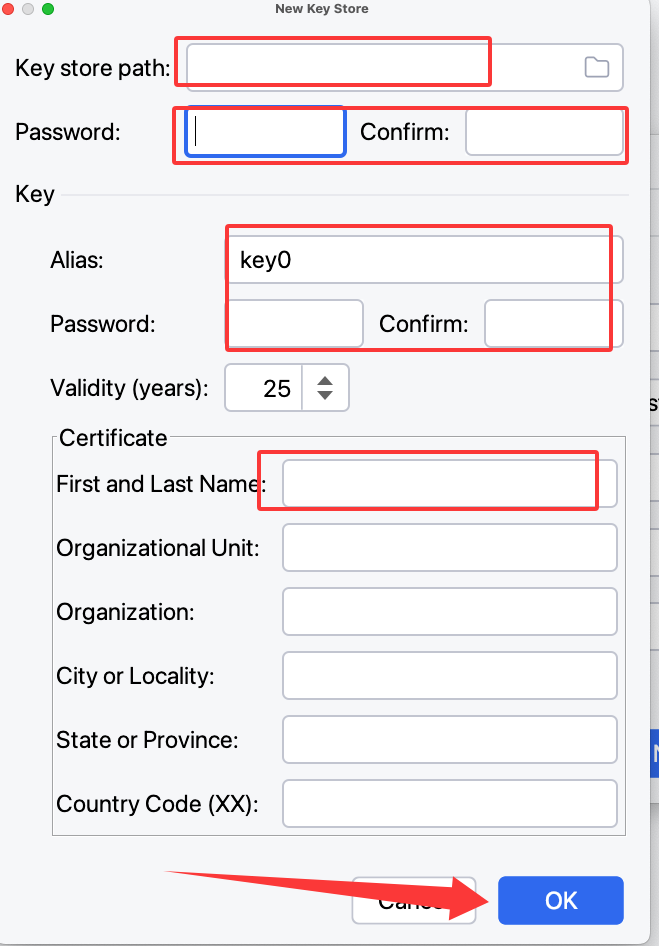Decrease Validity years with down arrow
Screen dimensions: 659x946
point(325,397)
